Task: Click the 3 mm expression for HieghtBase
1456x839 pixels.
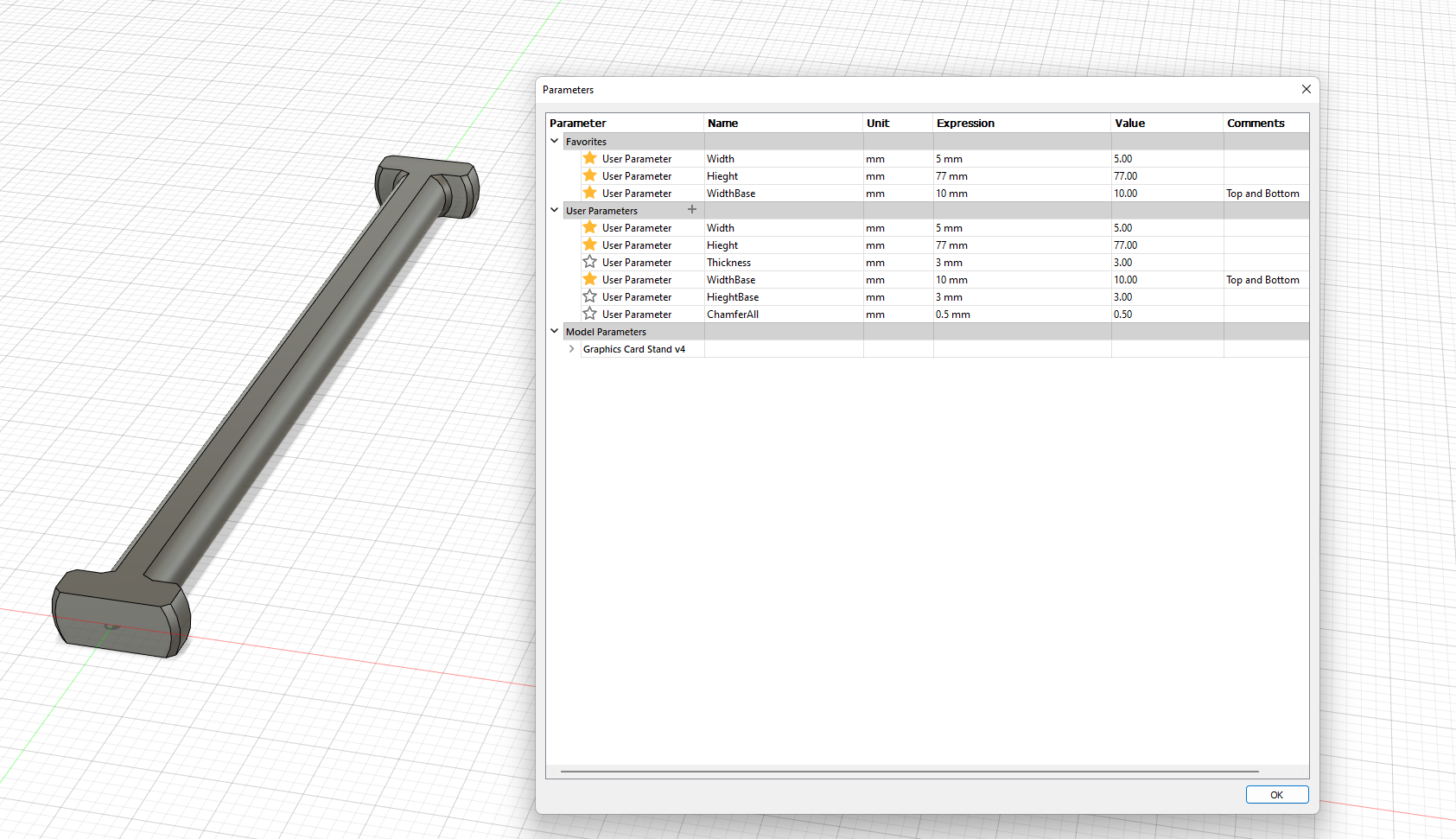Action: pyautogui.click(x=1022, y=297)
